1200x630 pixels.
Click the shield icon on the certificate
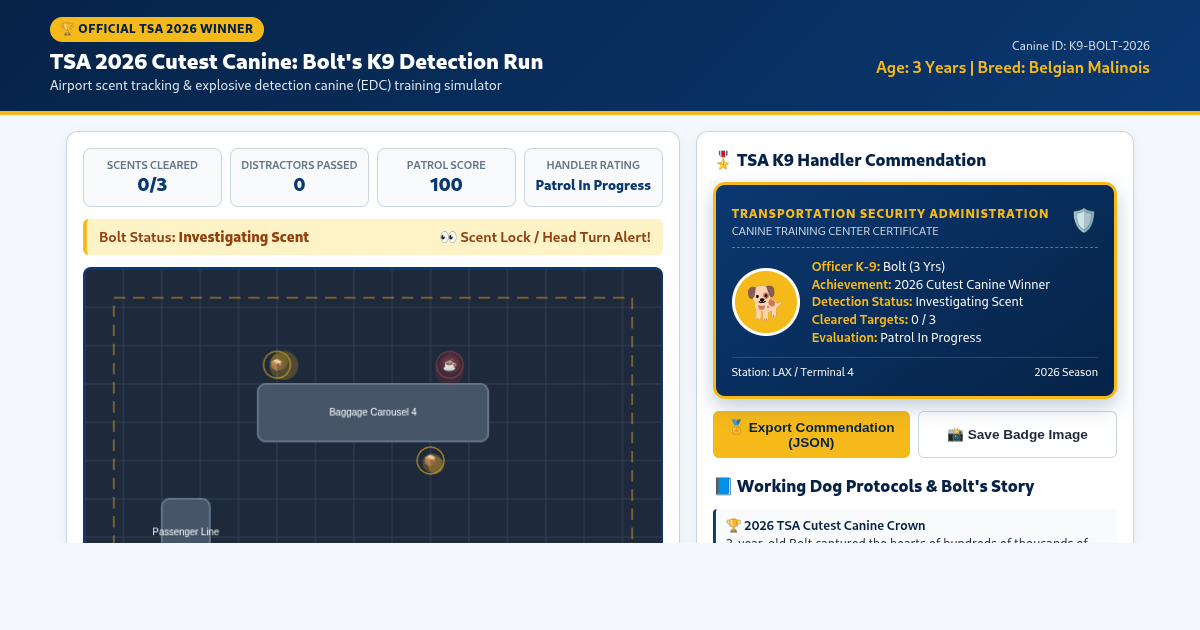[1084, 220]
